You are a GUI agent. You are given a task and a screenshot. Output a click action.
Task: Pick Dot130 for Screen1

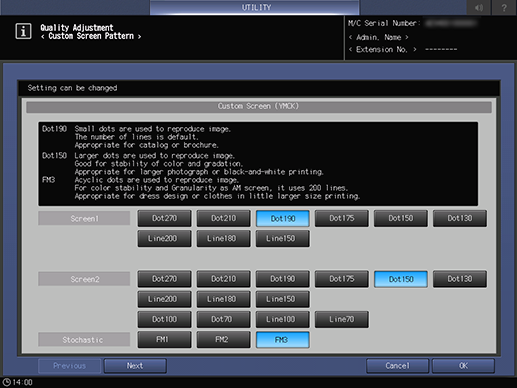click(x=460, y=218)
